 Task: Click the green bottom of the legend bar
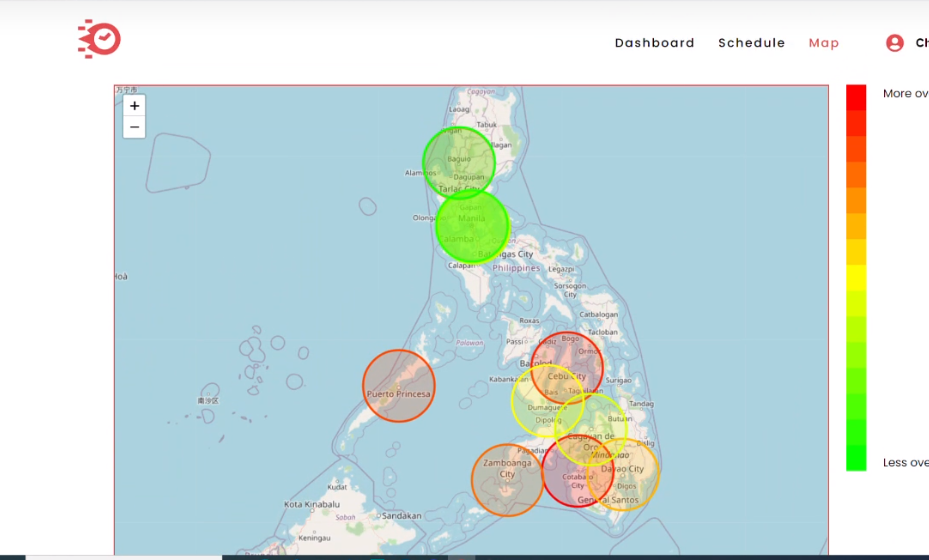(x=856, y=458)
